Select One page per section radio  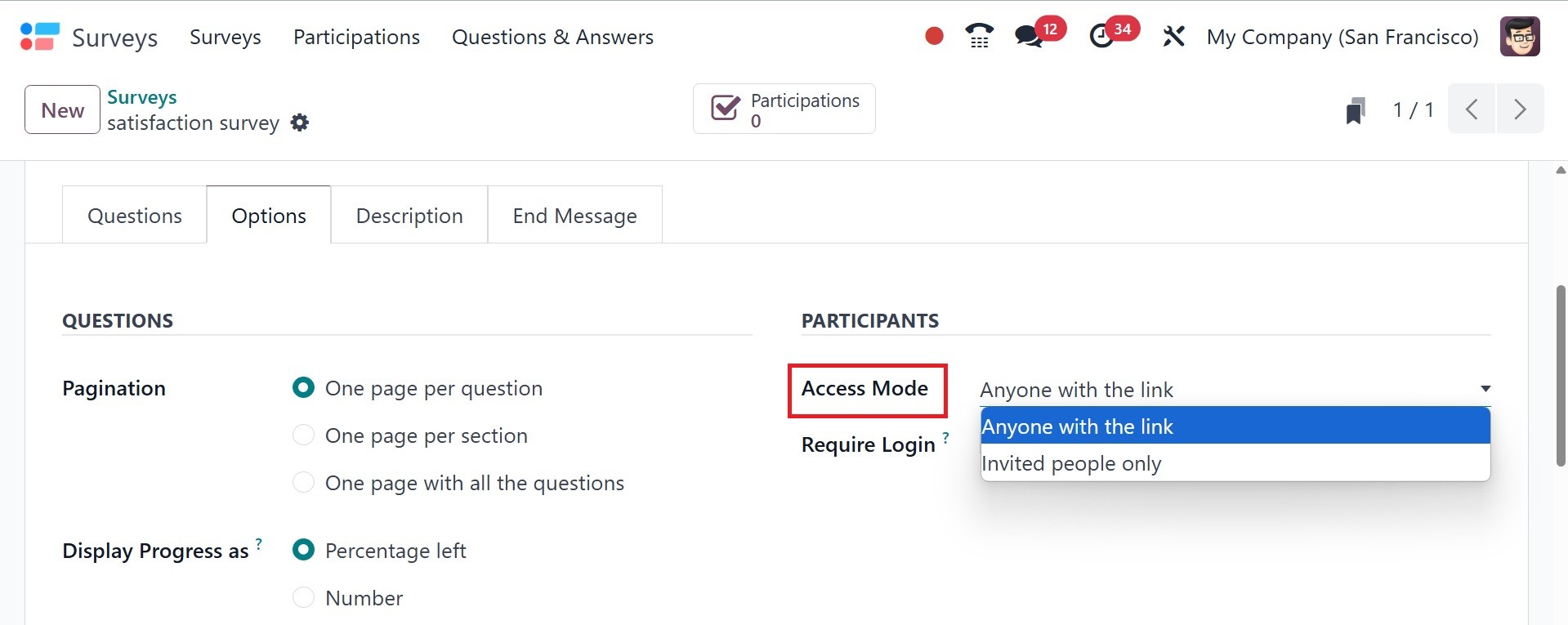[x=304, y=435]
